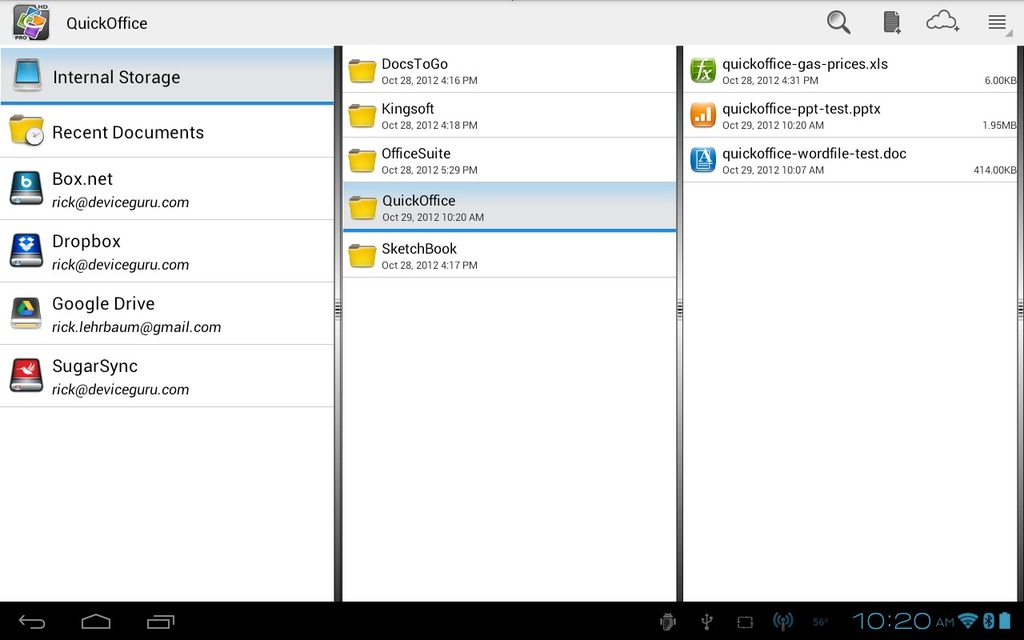Open the search magnifier icon
1024x640 pixels.
click(x=838, y=23)
